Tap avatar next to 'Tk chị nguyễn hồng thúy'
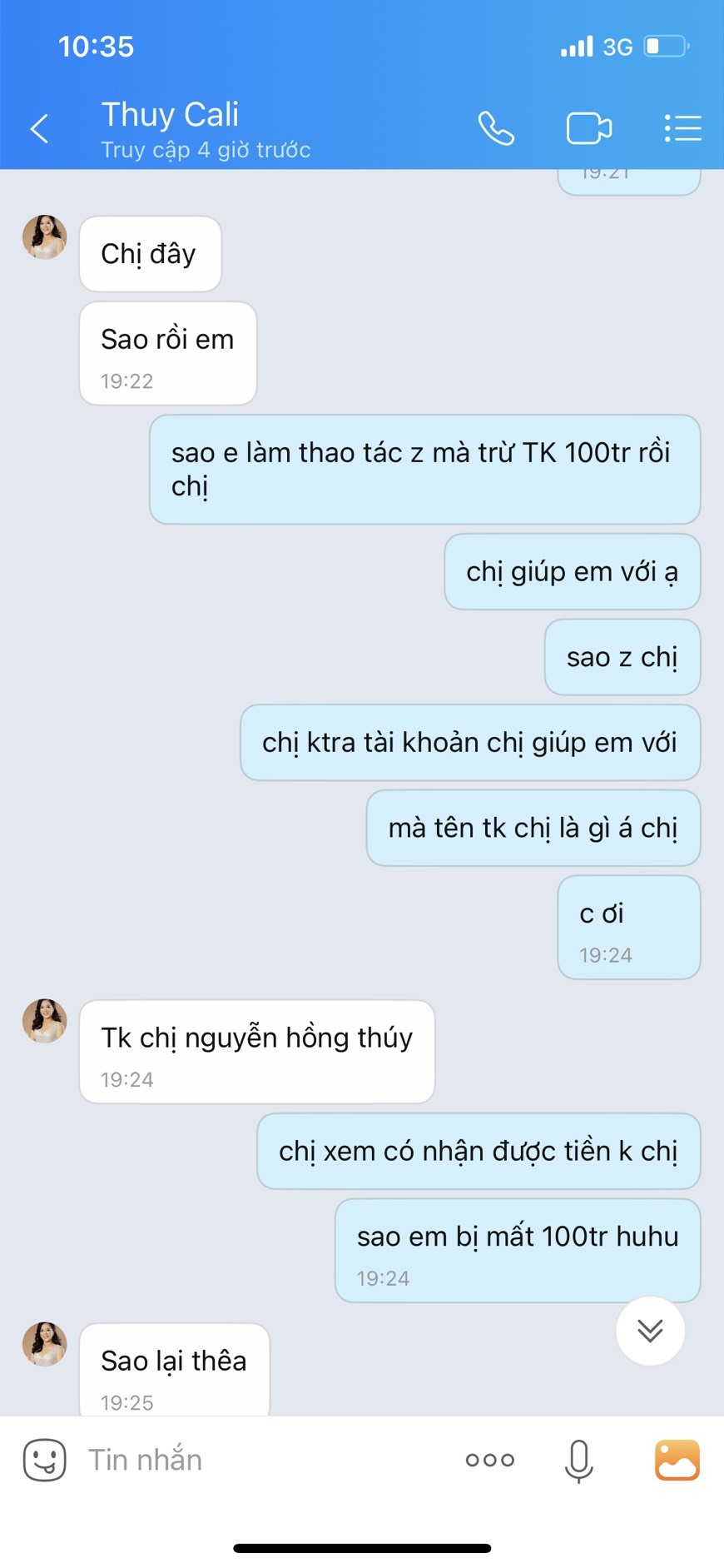The image size is (724, 1568). click(x=44, y=1022)
